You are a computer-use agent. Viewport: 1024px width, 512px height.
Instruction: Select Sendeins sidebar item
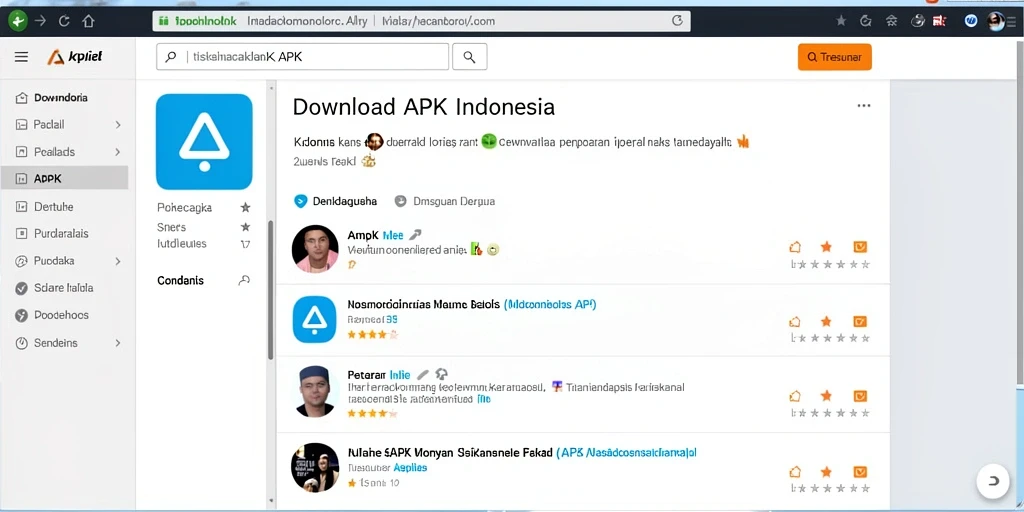(x=56, y=342)
